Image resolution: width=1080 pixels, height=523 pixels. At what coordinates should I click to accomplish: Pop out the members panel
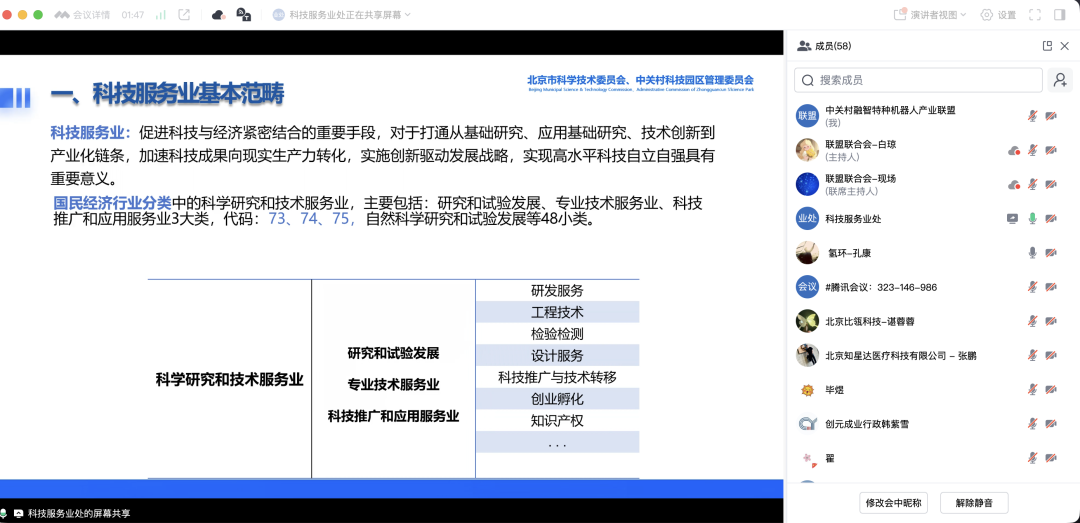[1048, 46]
